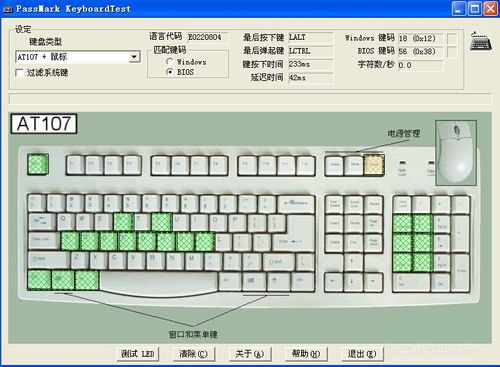500x367 pixels.
Task: Select the BIOS radio button under 匹配键码
Action: 170,72
